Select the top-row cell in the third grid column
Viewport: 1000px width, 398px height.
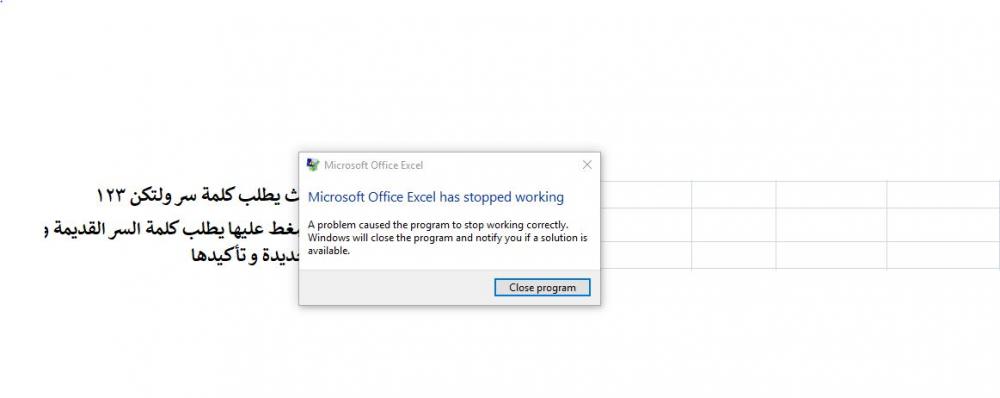click(831, 195)
